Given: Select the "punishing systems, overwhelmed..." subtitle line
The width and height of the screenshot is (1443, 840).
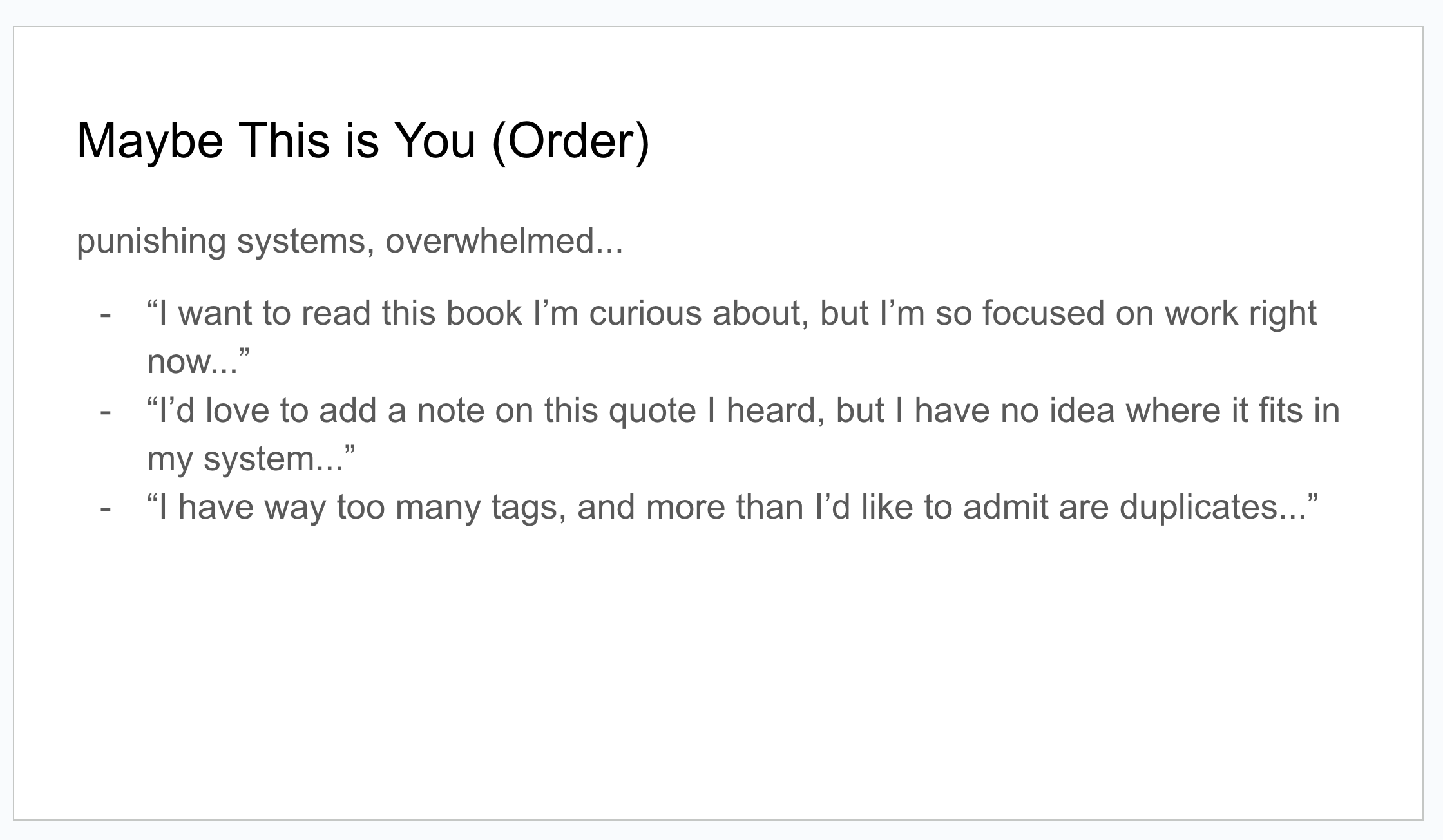Looking at the screenshot, I should [349, 241].
